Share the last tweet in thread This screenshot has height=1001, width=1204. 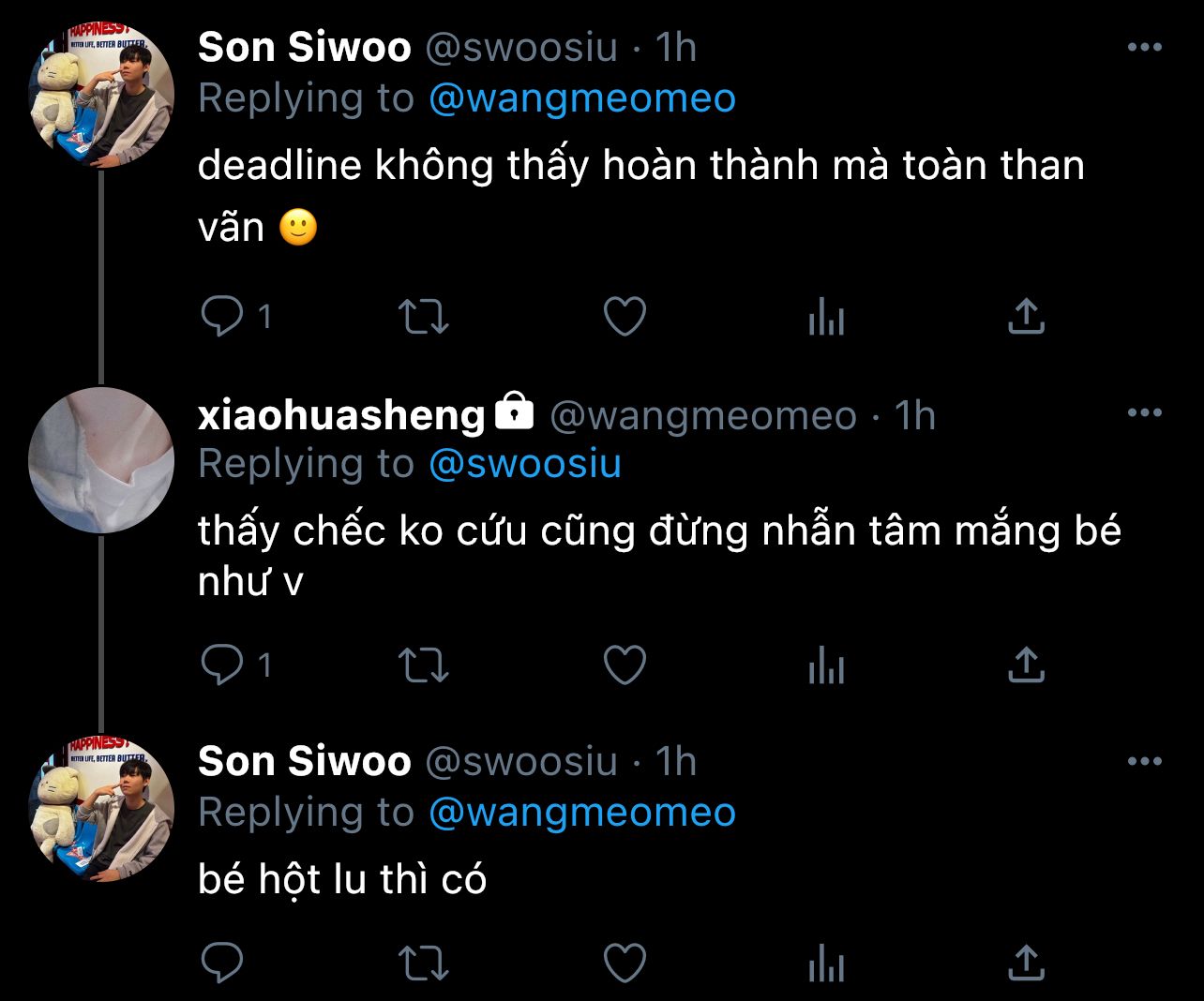click(1026, 962)
